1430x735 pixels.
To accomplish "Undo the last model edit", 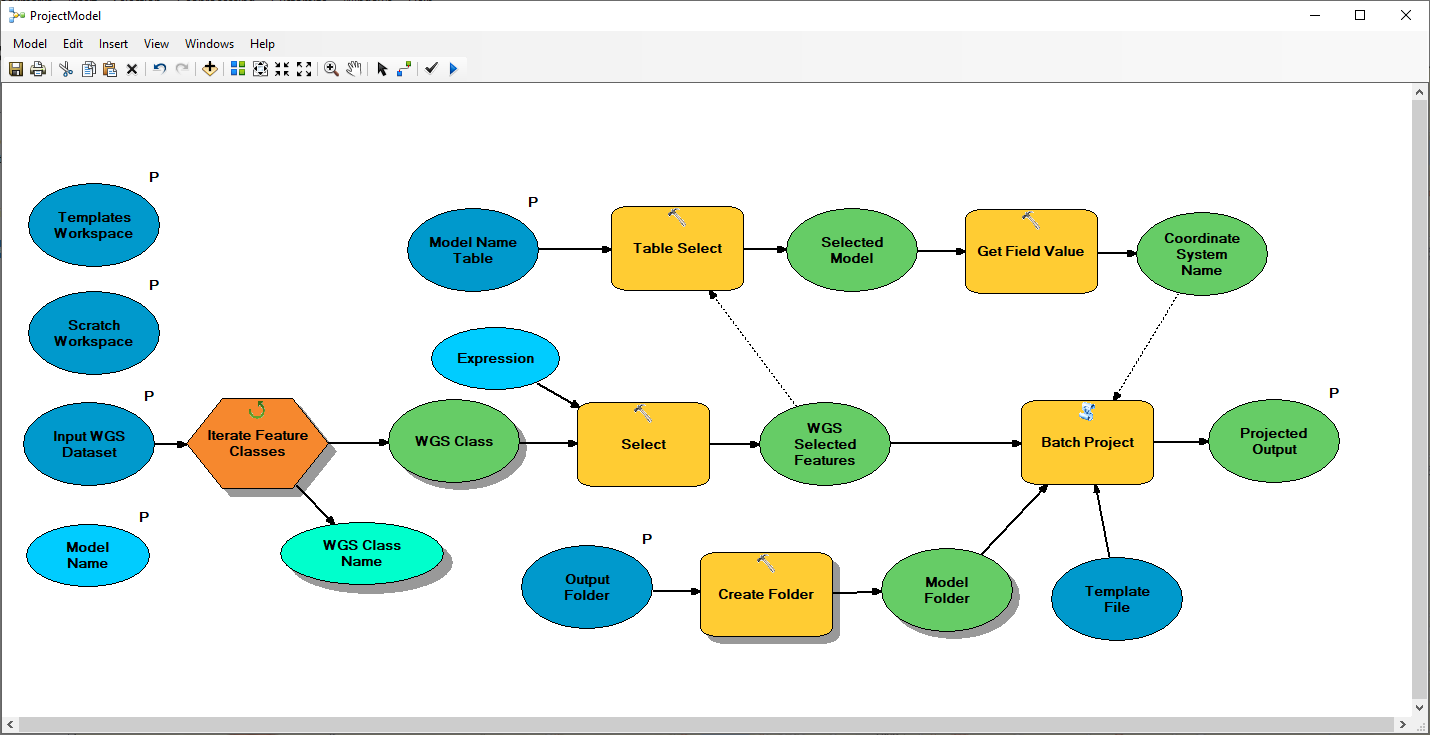I will pyautogui.click(x=160, y=69).
